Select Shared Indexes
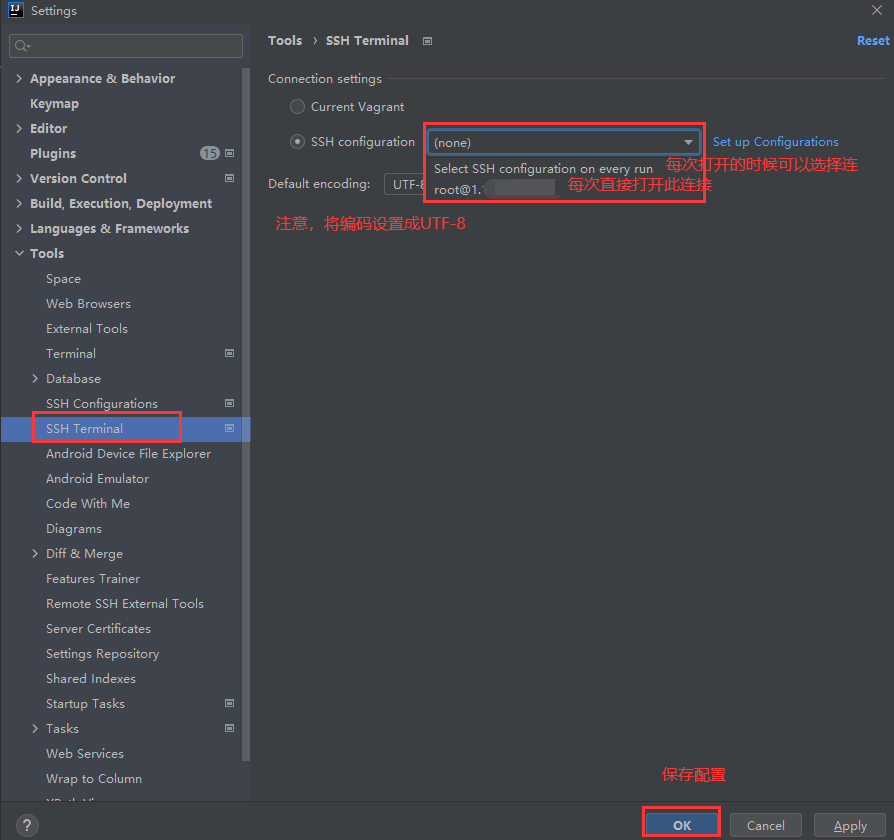Screen dimensions: 894x840 (91, 679)
